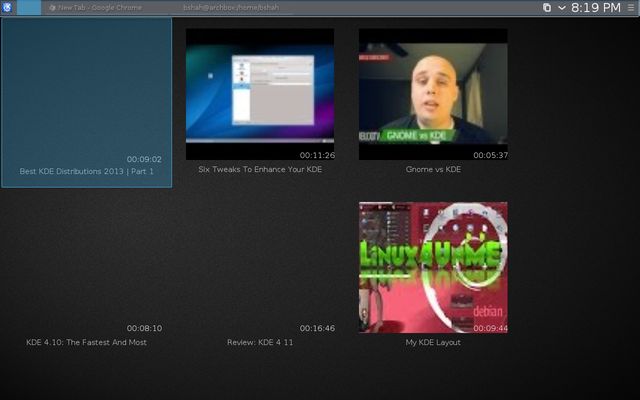This screenshot has height=400, width=640.
Task: Open the panel hamburger menu icon
Action: click(x=631, y=7)
